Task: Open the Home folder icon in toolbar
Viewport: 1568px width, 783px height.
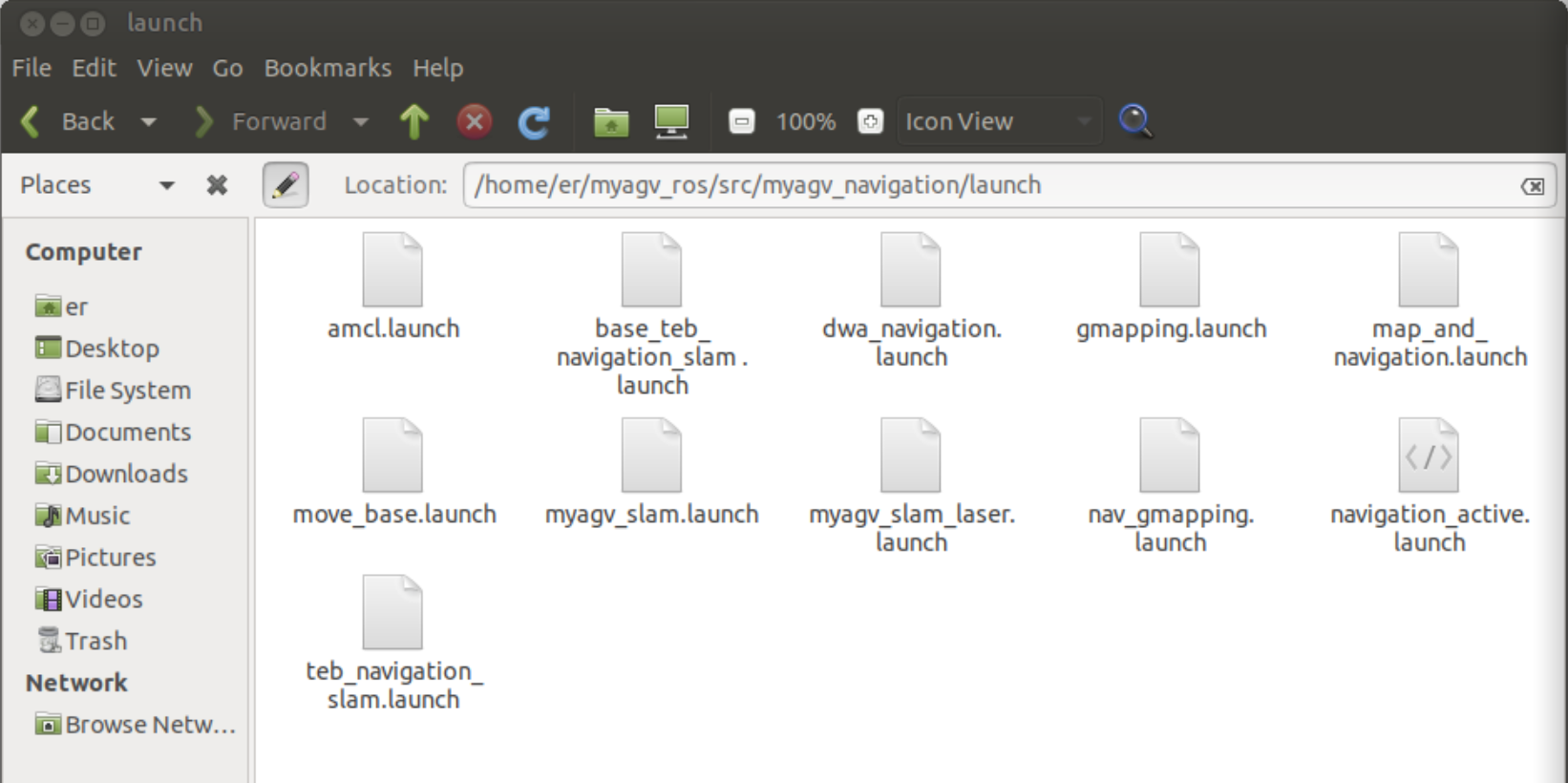Action: [x=611, y=122]
